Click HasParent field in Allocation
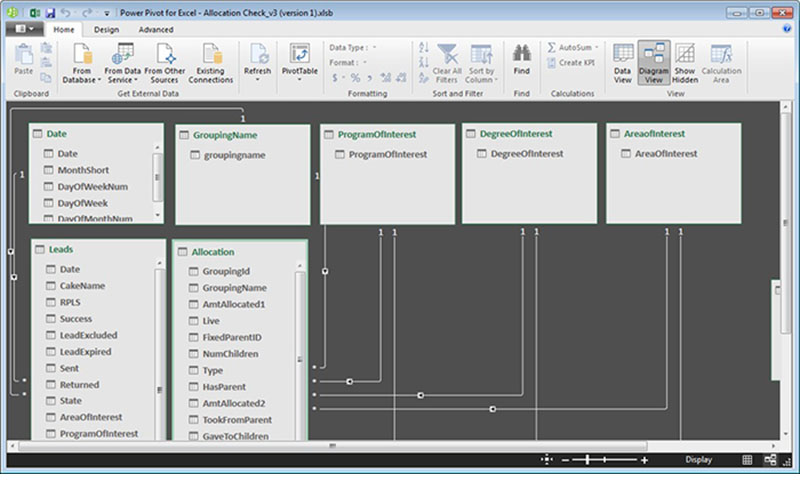This screenshot has width=800, height=500. 224,387
